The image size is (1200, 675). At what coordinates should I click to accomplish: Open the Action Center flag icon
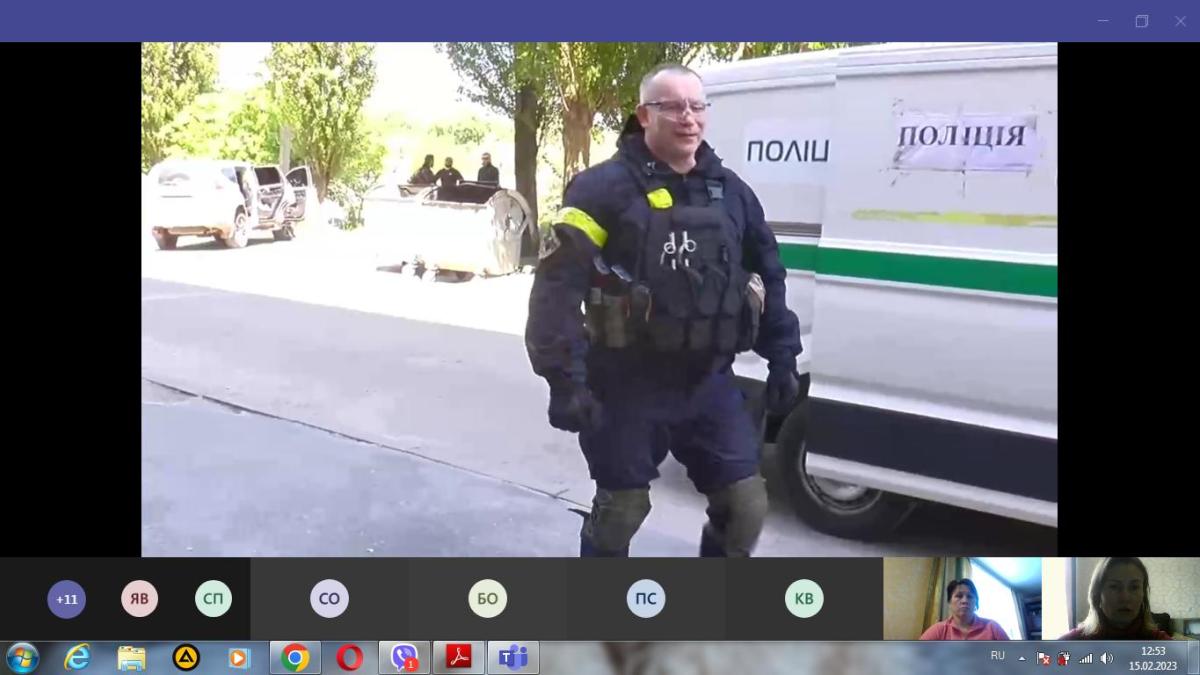[1043, 658]
